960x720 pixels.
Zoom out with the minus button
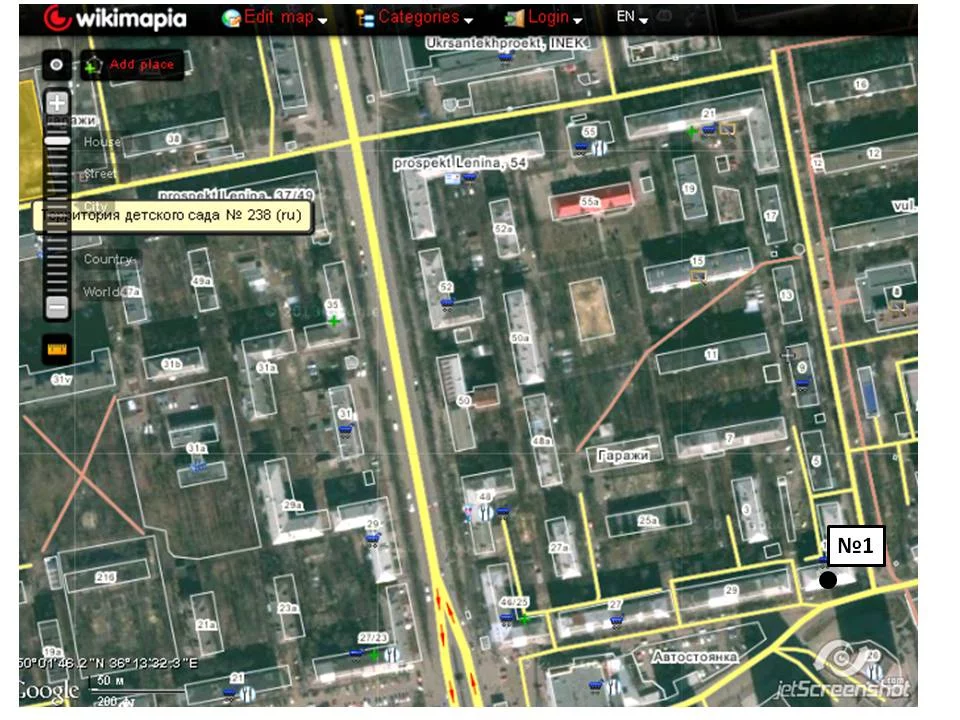(x=57, y=307)
